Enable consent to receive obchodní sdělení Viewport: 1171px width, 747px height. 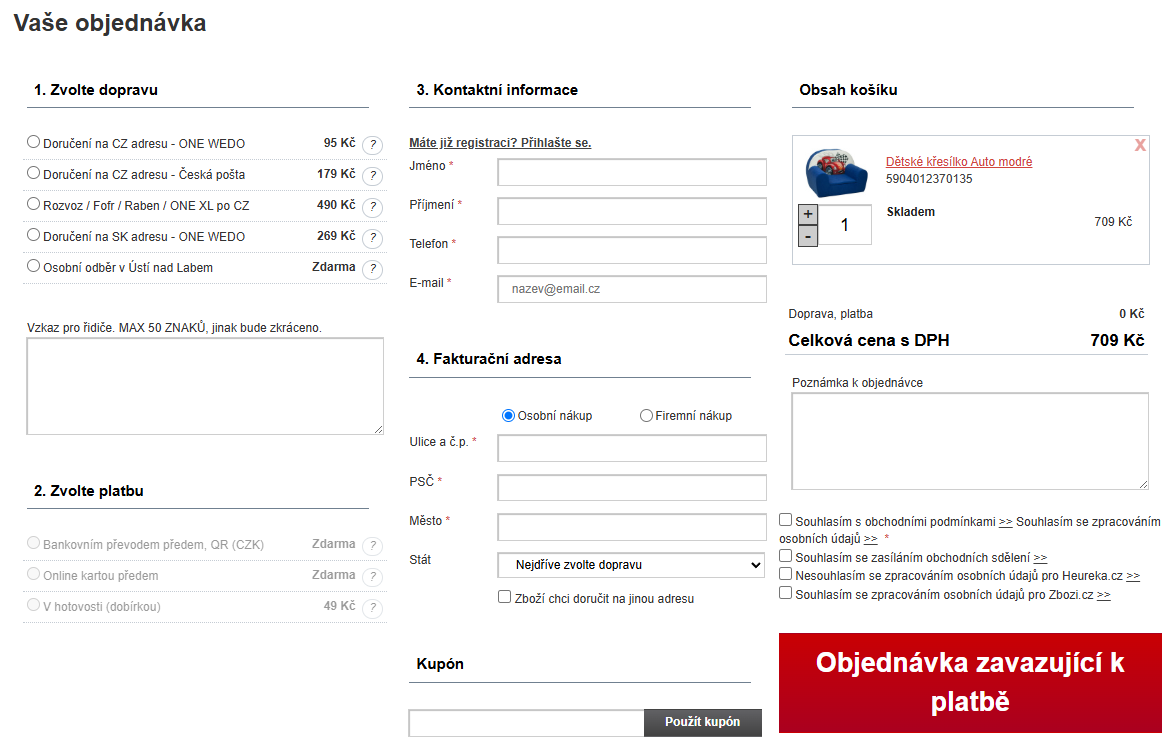click(x=786, y=556)
